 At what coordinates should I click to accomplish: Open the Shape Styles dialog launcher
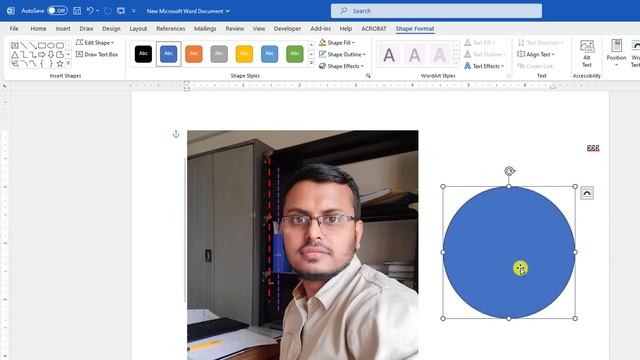pyautogui.click(x=368, y=76)
